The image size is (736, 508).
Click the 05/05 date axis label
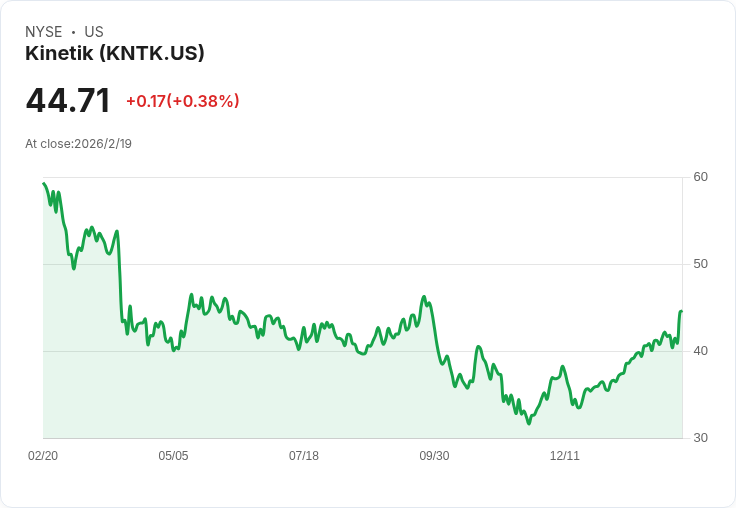173,455
